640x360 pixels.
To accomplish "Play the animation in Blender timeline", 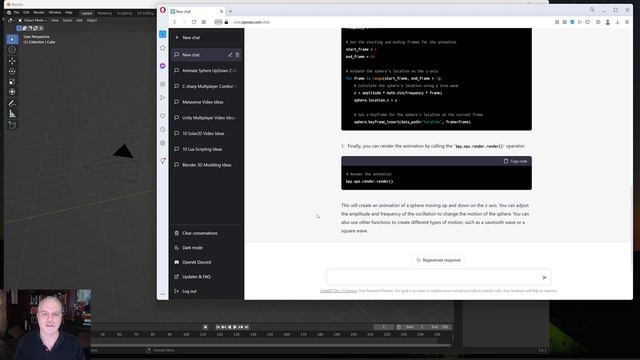I will click(235, 327).
